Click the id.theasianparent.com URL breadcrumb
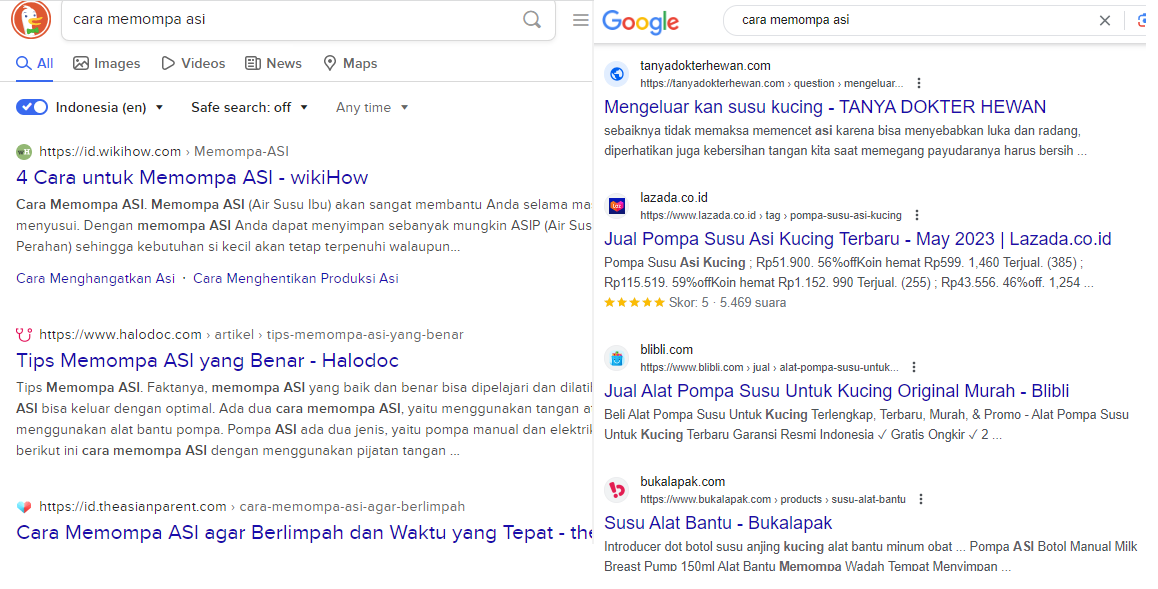The height and width of the screenshot is (589, 1158). pyautogui.click(x=252, y=506)
